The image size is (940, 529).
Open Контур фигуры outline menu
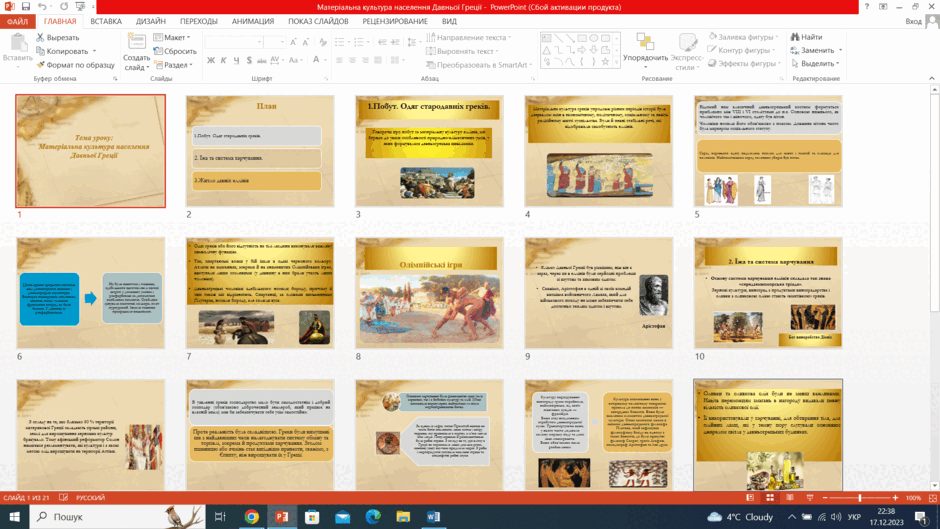[x=742, y=50]
